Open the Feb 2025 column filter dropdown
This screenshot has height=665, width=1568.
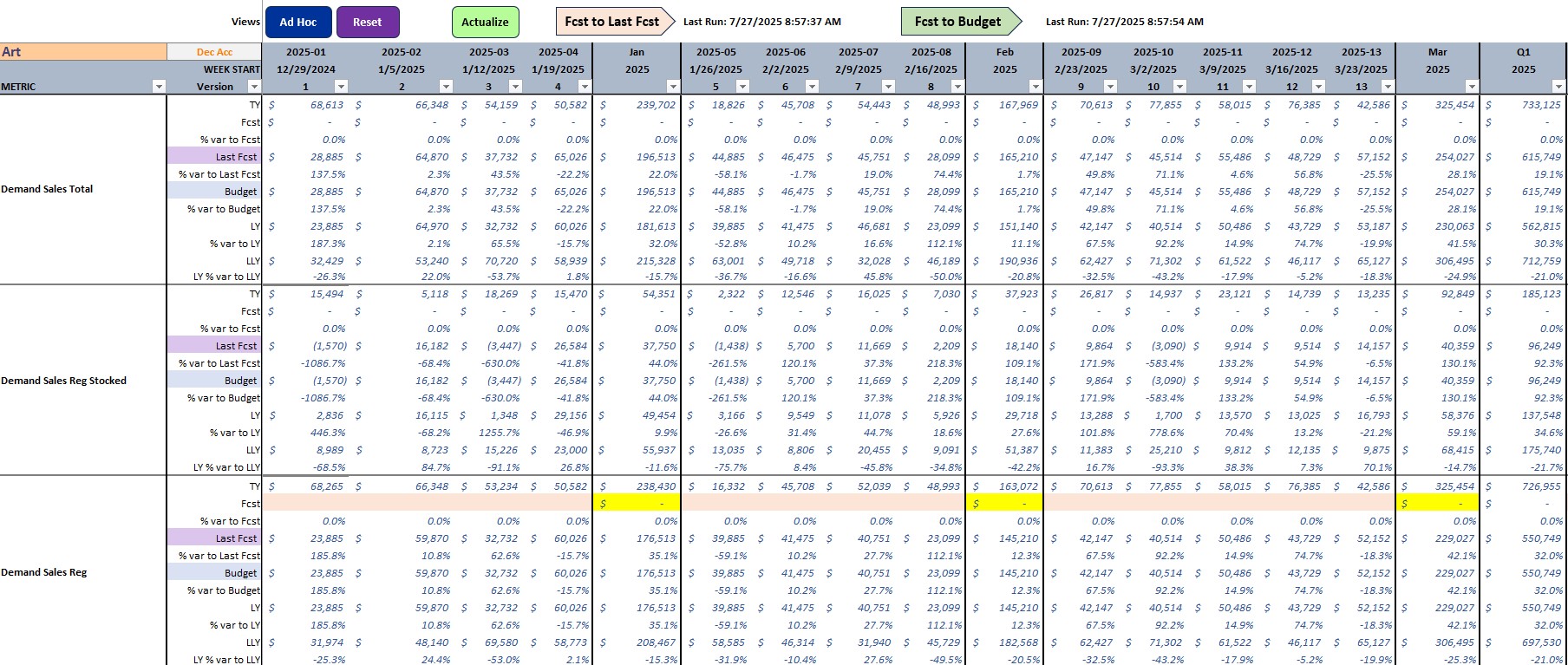tap(1036, 87)
